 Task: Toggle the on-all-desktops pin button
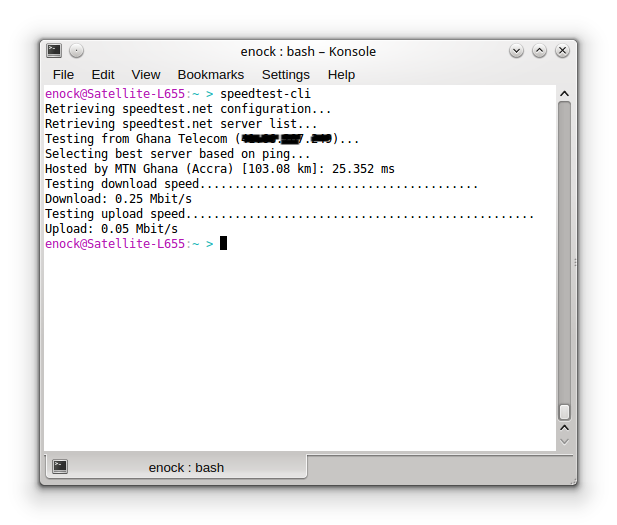tap(76, 51)
